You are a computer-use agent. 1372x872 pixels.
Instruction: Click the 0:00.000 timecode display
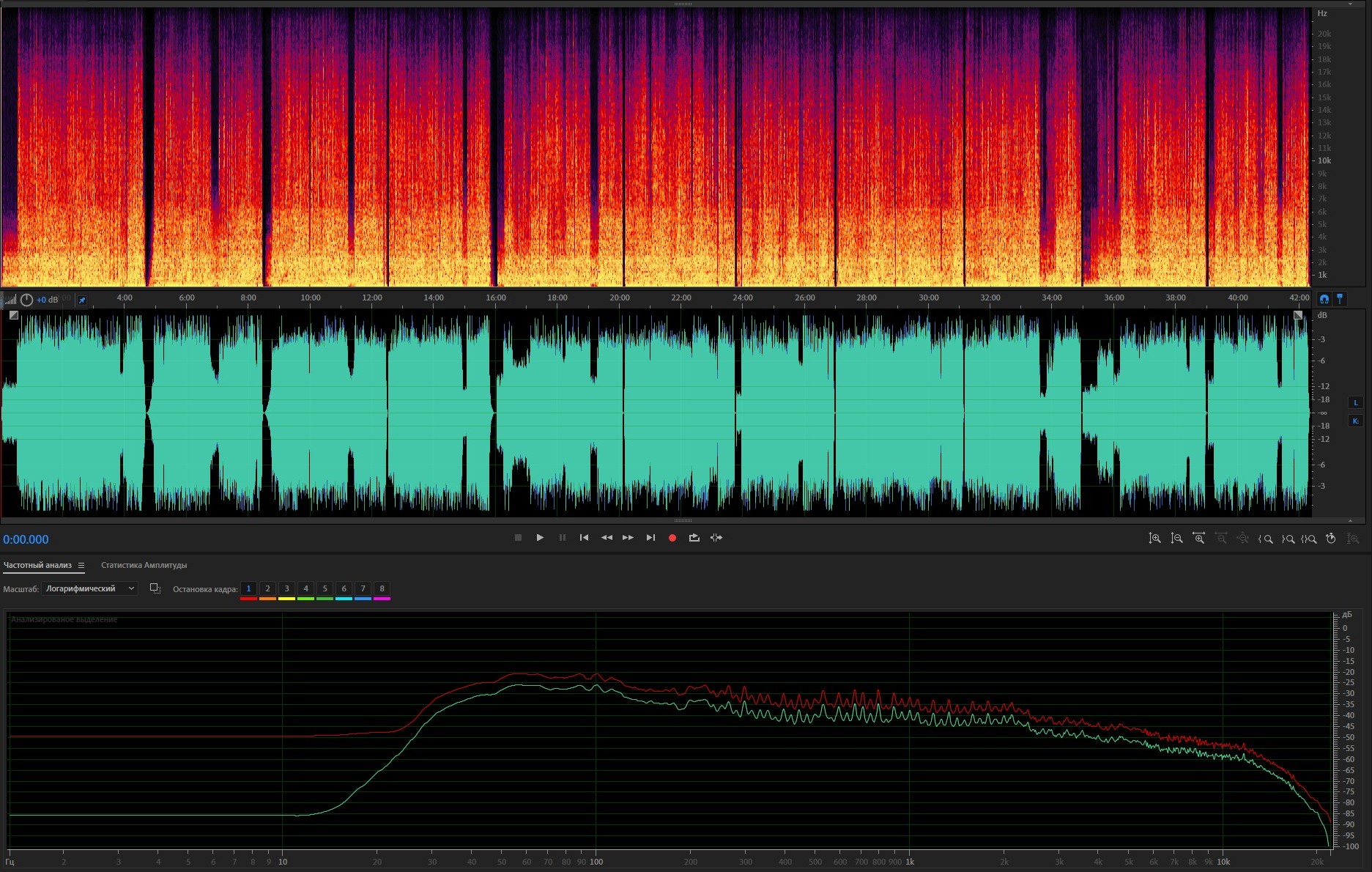[x=26, y=539]
